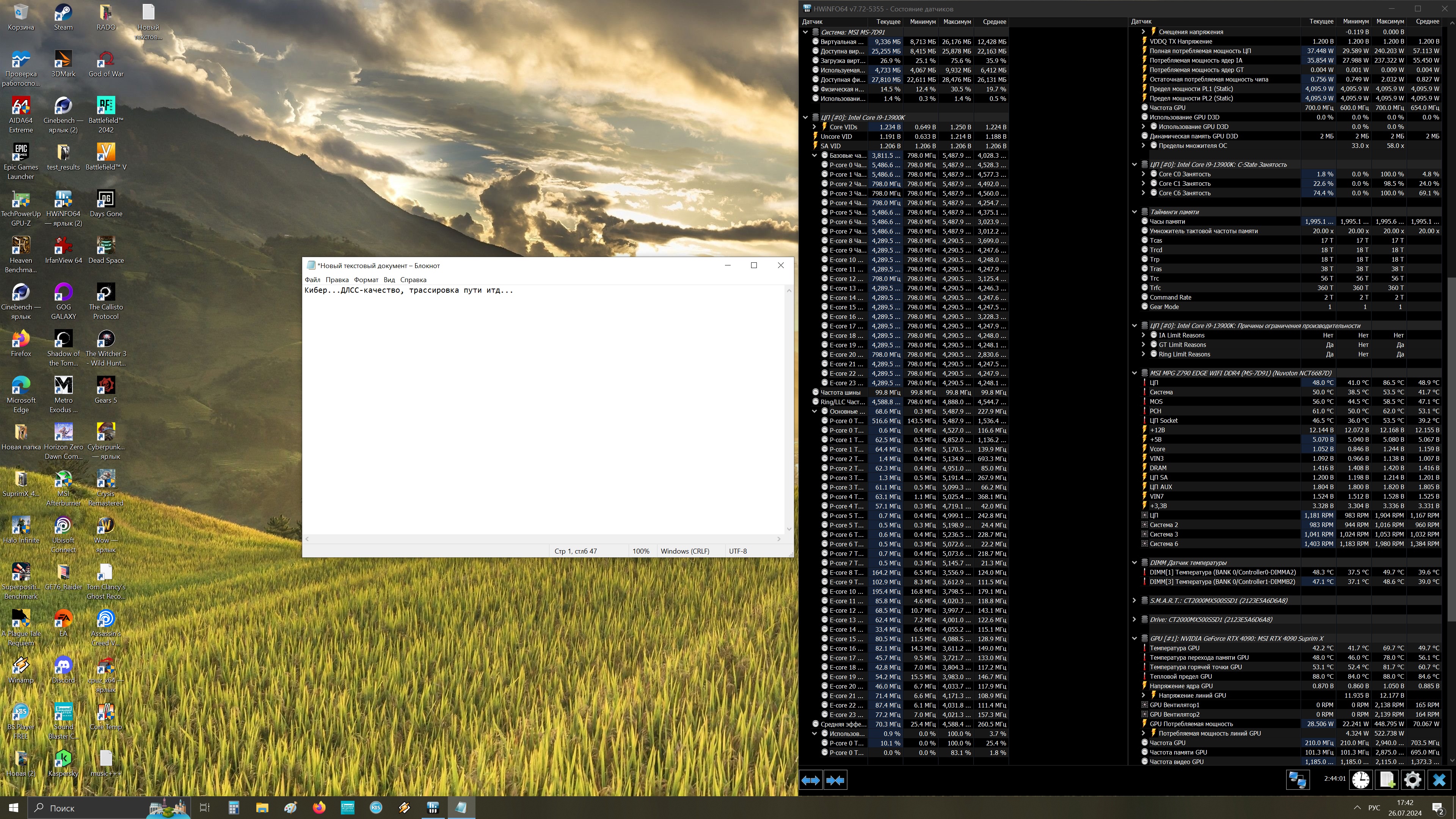The width and height of the screenshot is (1456, 819).
Task: Open the Формат menu in Notepad
Action: 366,280
